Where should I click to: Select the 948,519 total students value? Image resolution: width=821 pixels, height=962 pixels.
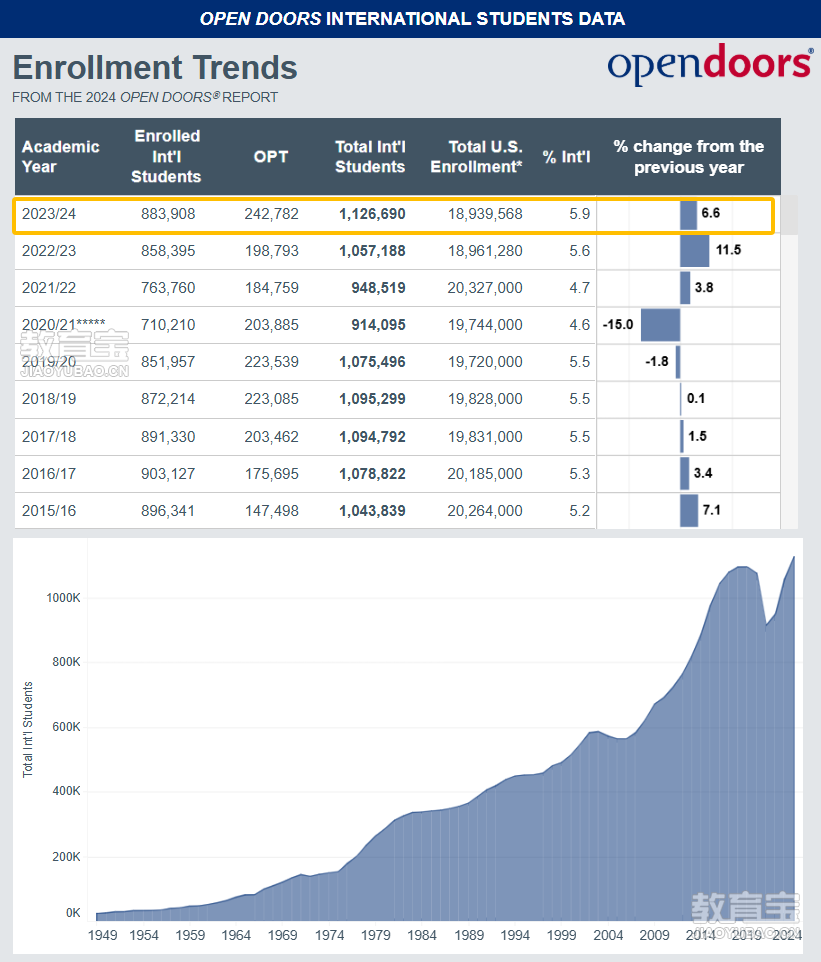pyautogui.click(x=378, y=288)
